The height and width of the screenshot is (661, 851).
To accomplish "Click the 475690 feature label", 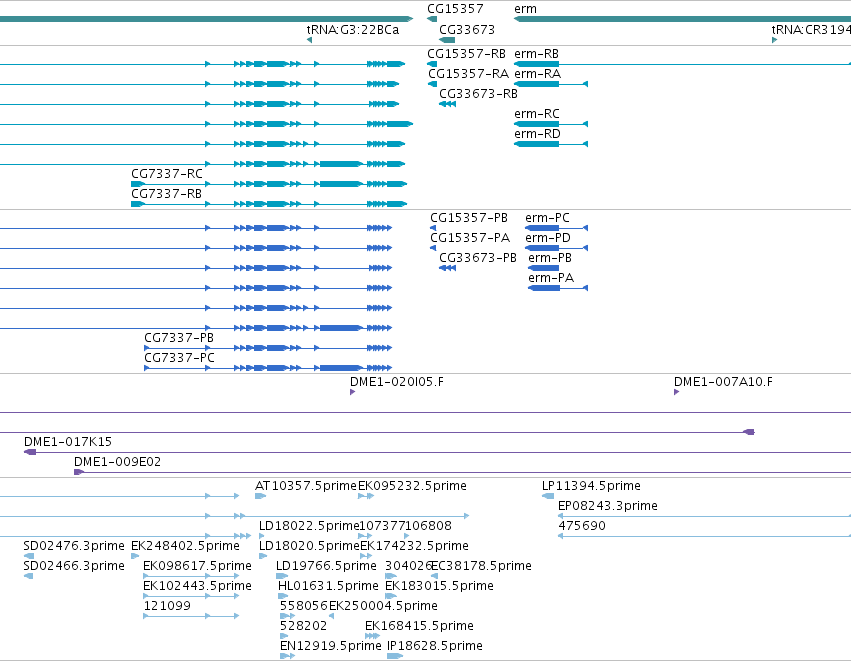I will pyautogui.click(x=582, y=526).
